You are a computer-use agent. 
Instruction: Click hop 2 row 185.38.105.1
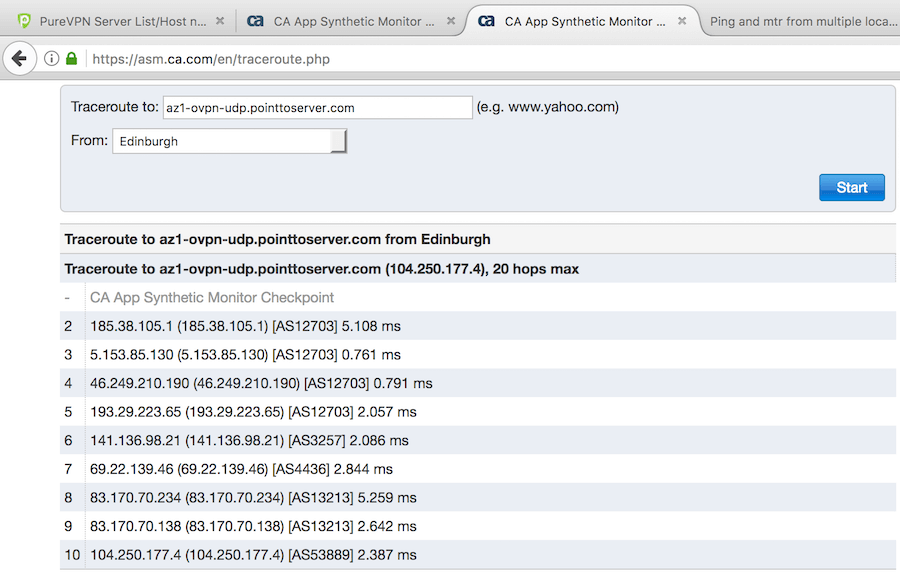478,326
